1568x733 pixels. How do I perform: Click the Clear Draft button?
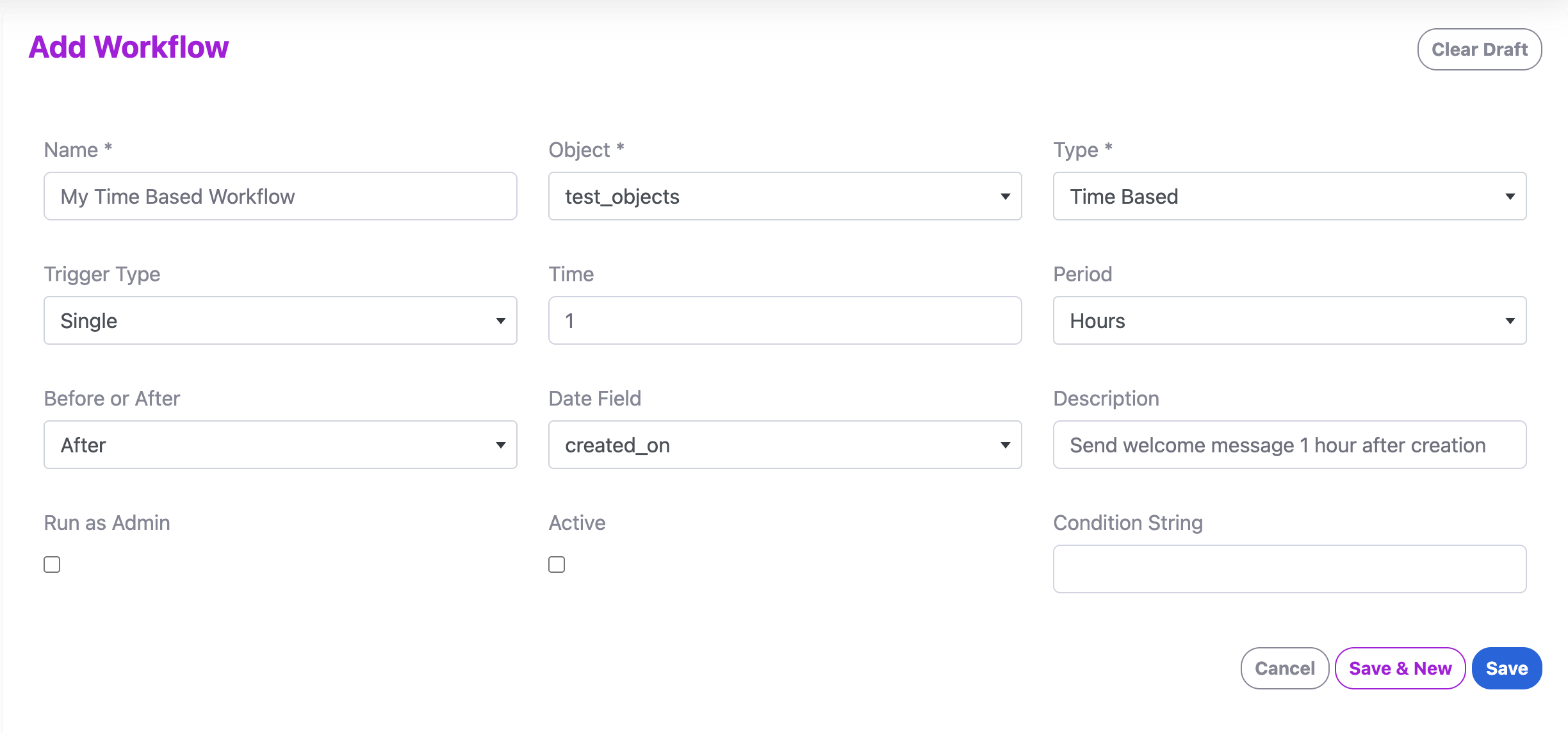(1479, 49)
